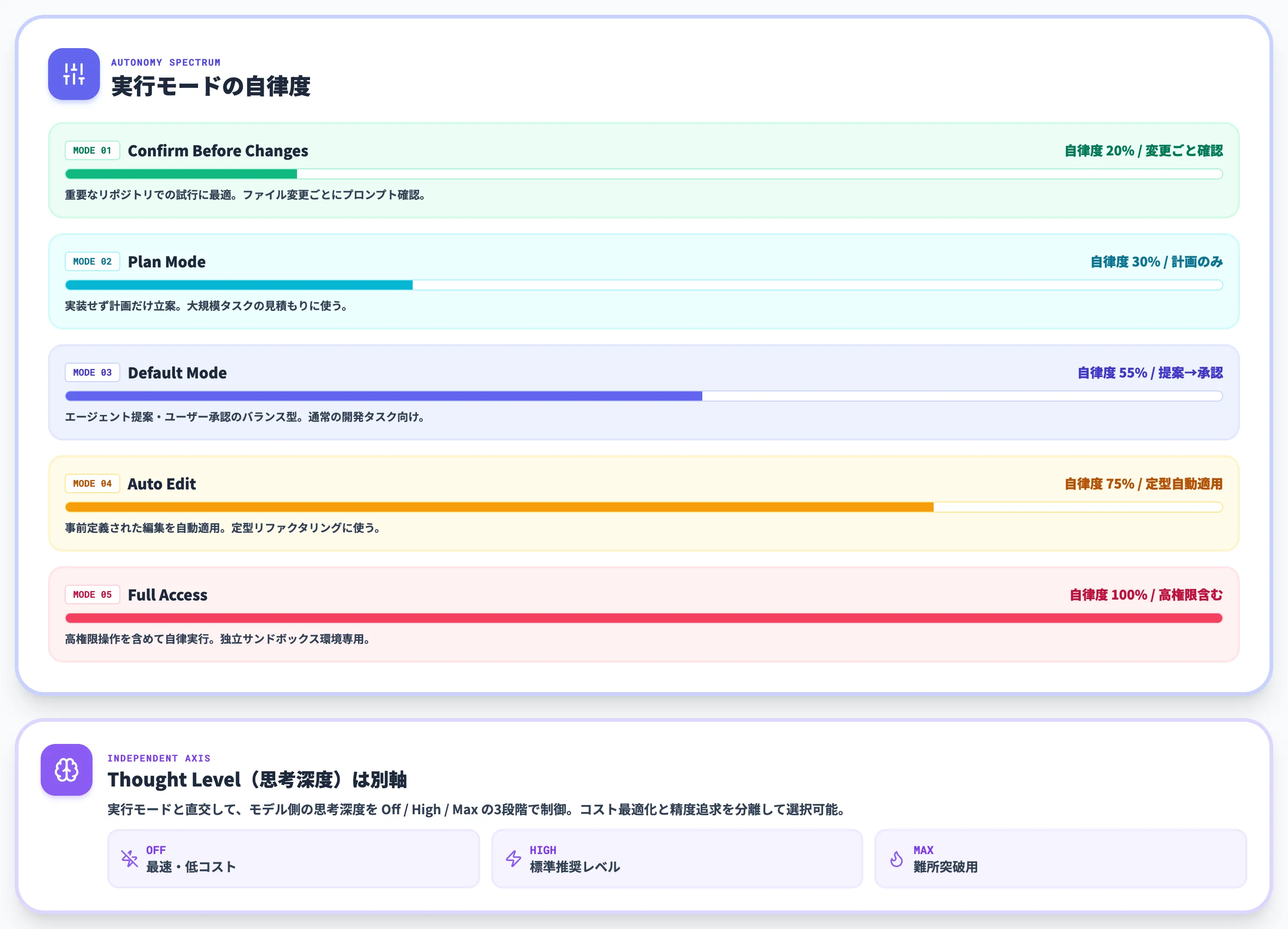Click the MODE 04 badge
Viewport: 1288px width, 929px height.
click(x=92, y=483)
